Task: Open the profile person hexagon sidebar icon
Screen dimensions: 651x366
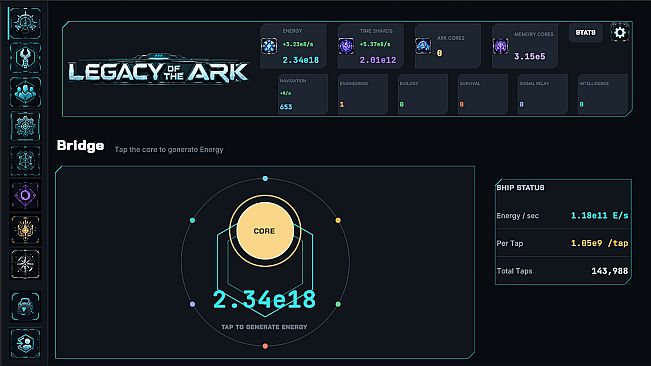Action: (x=25, y=344)
